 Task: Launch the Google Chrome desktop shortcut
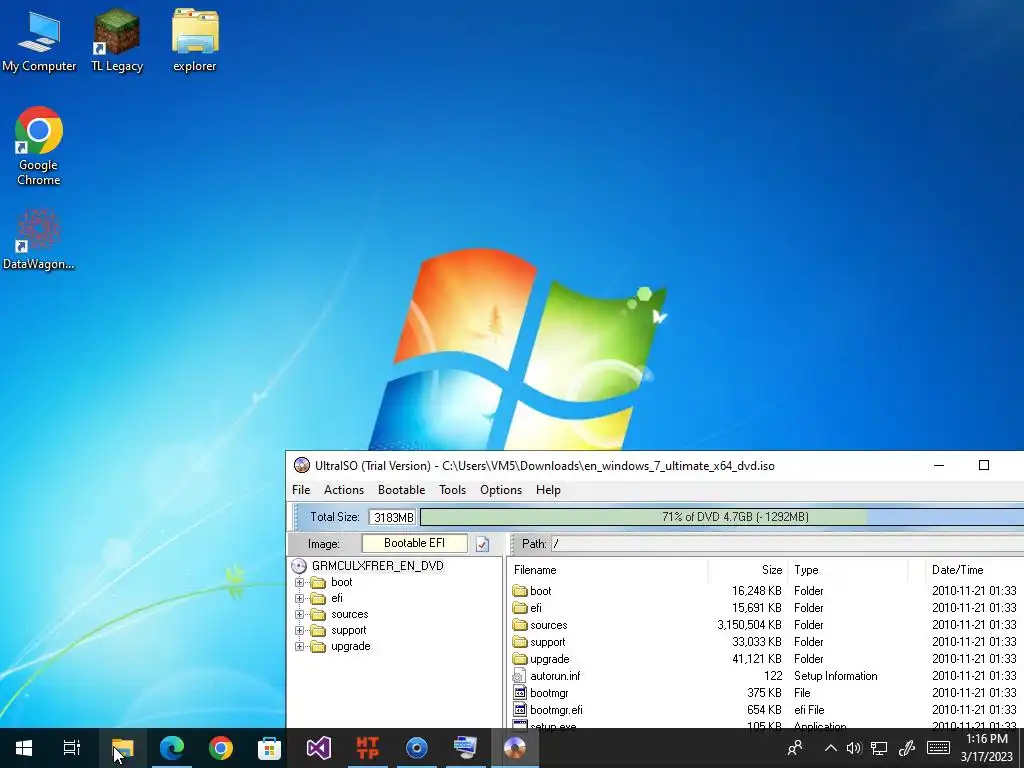pyautogui.click(x=39, y=146)
